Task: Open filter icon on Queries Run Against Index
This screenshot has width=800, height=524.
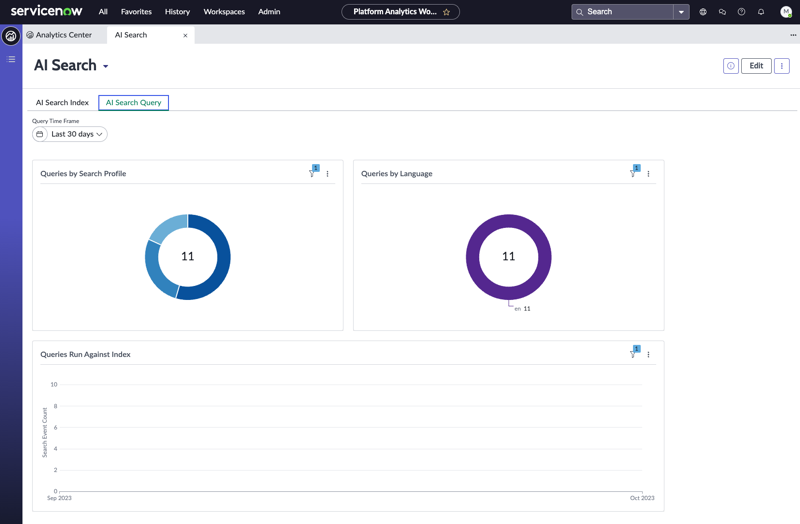Action: coord(634,353)
